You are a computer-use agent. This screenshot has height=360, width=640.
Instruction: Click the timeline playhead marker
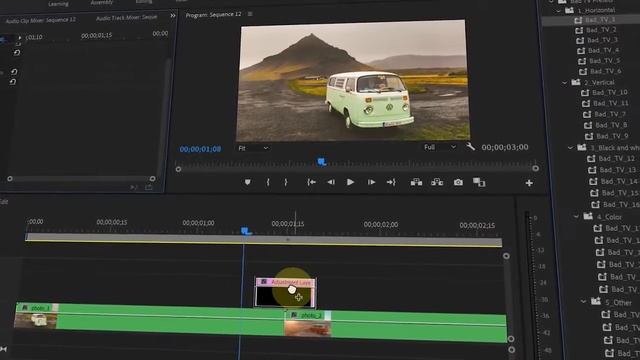pos(245,231)
